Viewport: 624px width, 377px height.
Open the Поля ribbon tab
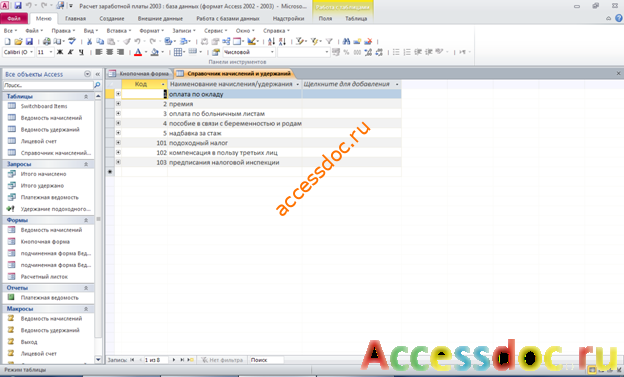click(325, 18)
